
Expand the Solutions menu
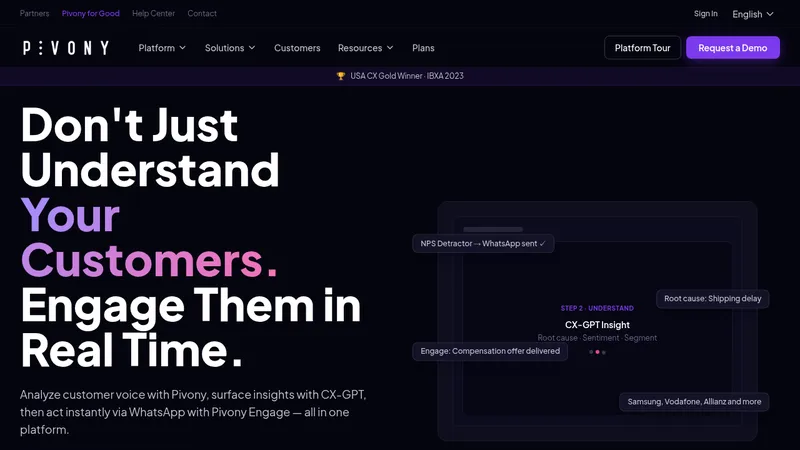point(230,48)
